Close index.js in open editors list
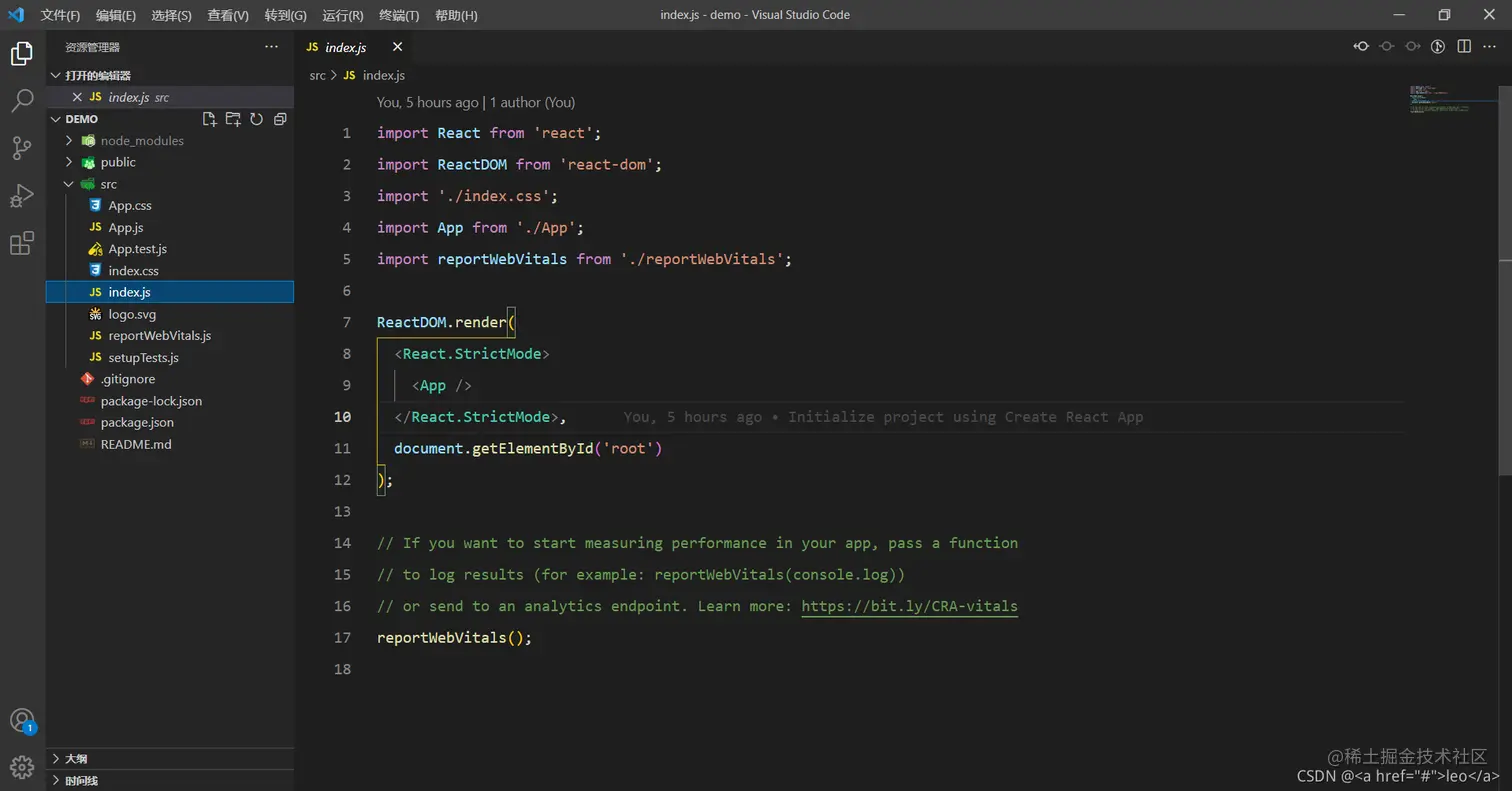Viewport: 1512px width, 791px height. (77, 97)
